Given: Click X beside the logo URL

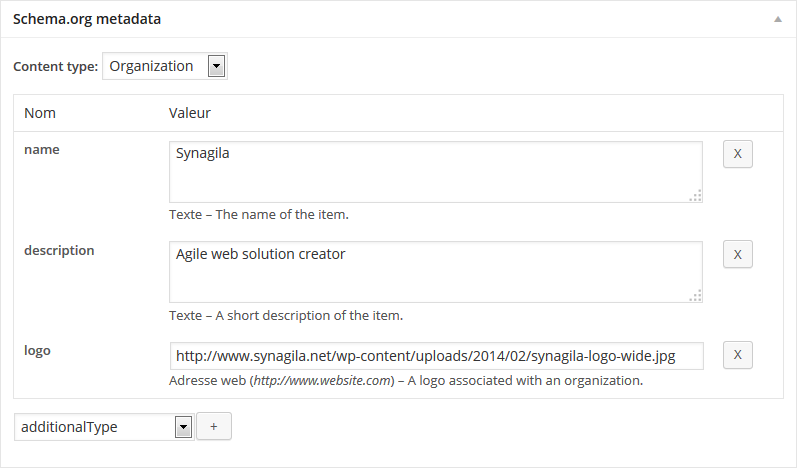Looking at the screenshot, I should point(737,355).
